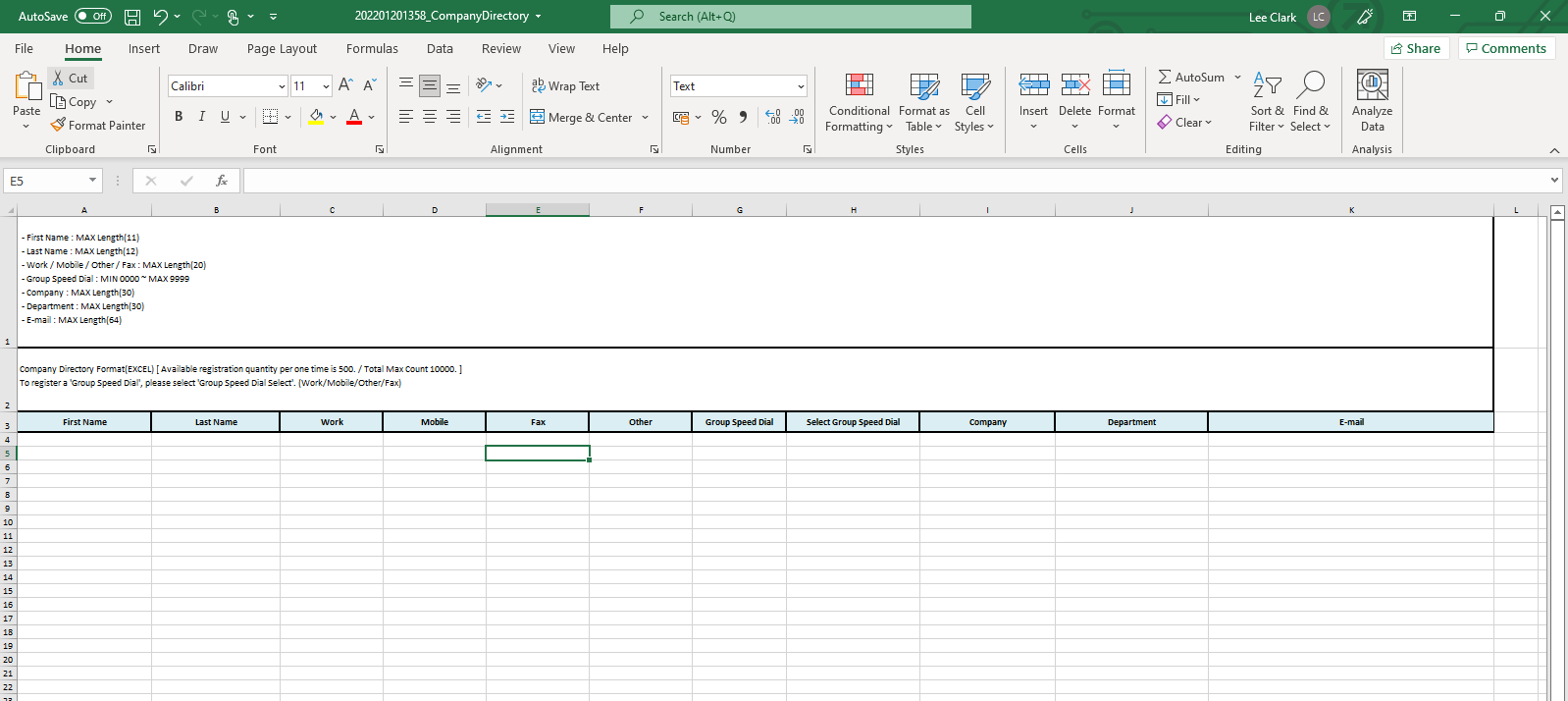Increase decimal places
This screenshot has height=701, width=1568.
773,117
